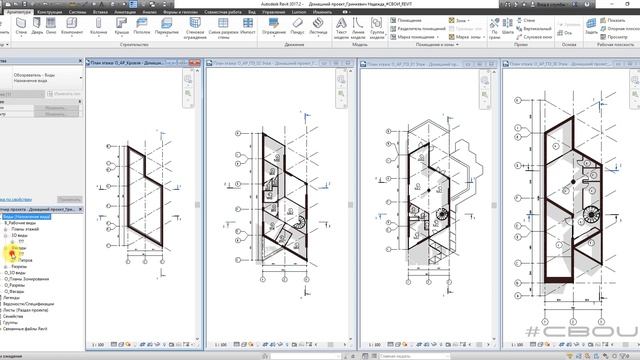
Task: Choose the Компонент tool in ribbon
Action: point(72,26)
